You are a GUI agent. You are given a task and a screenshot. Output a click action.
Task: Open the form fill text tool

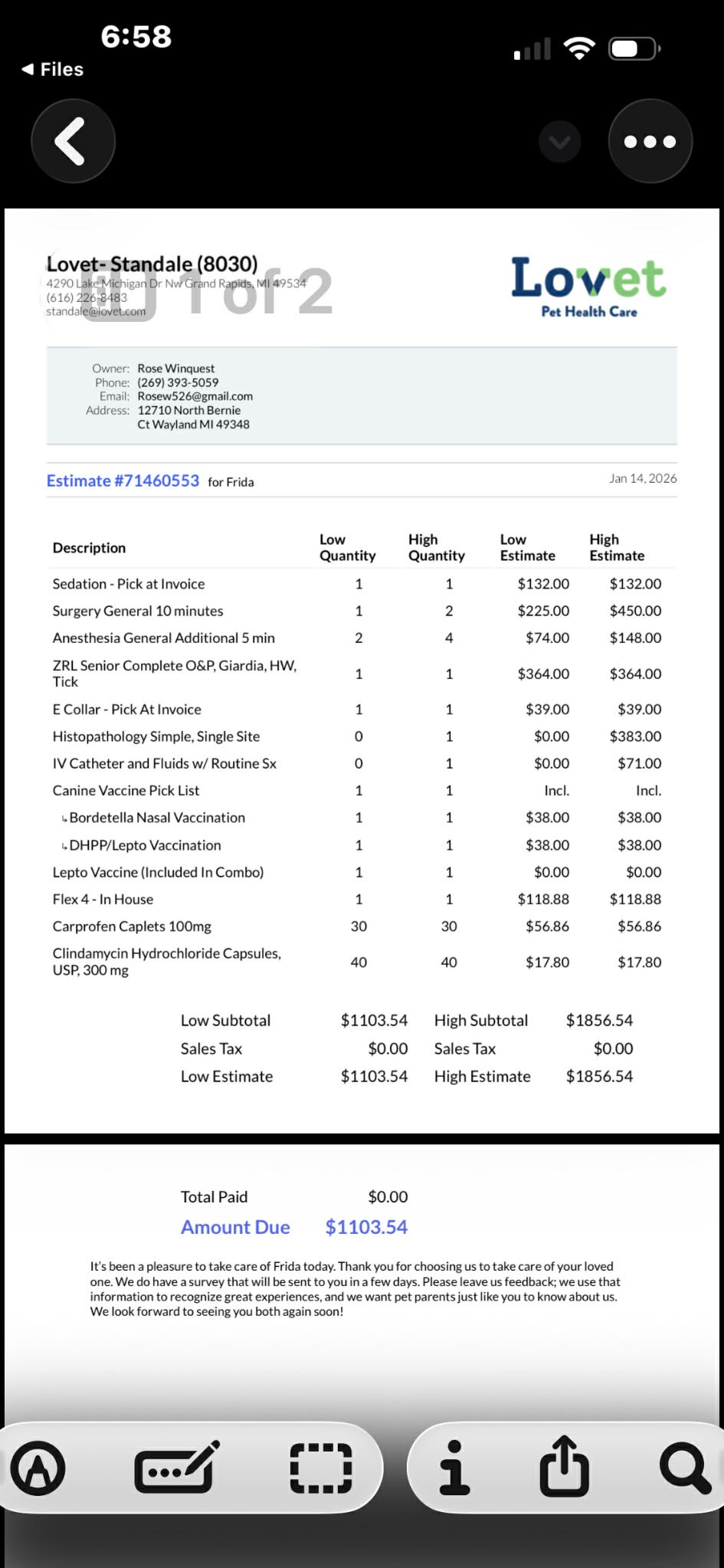[176, 1468]
